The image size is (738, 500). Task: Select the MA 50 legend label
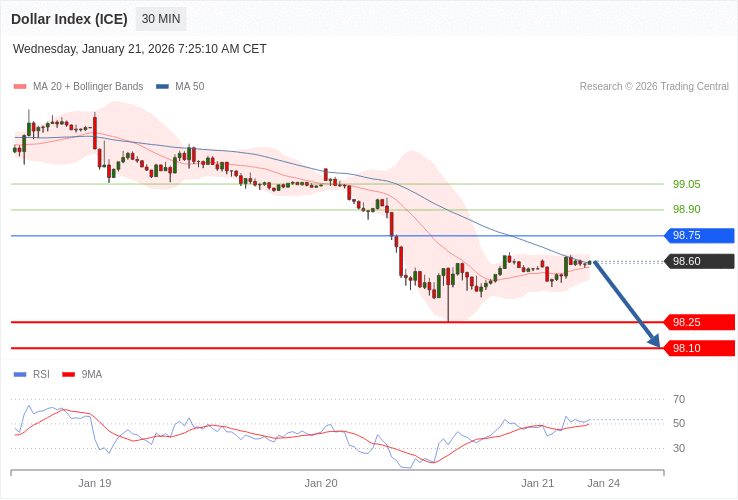[x=190, y=87]
